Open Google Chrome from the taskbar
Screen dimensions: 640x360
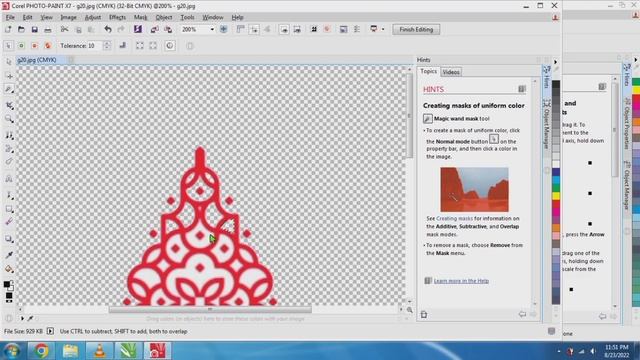pos(41,351)
